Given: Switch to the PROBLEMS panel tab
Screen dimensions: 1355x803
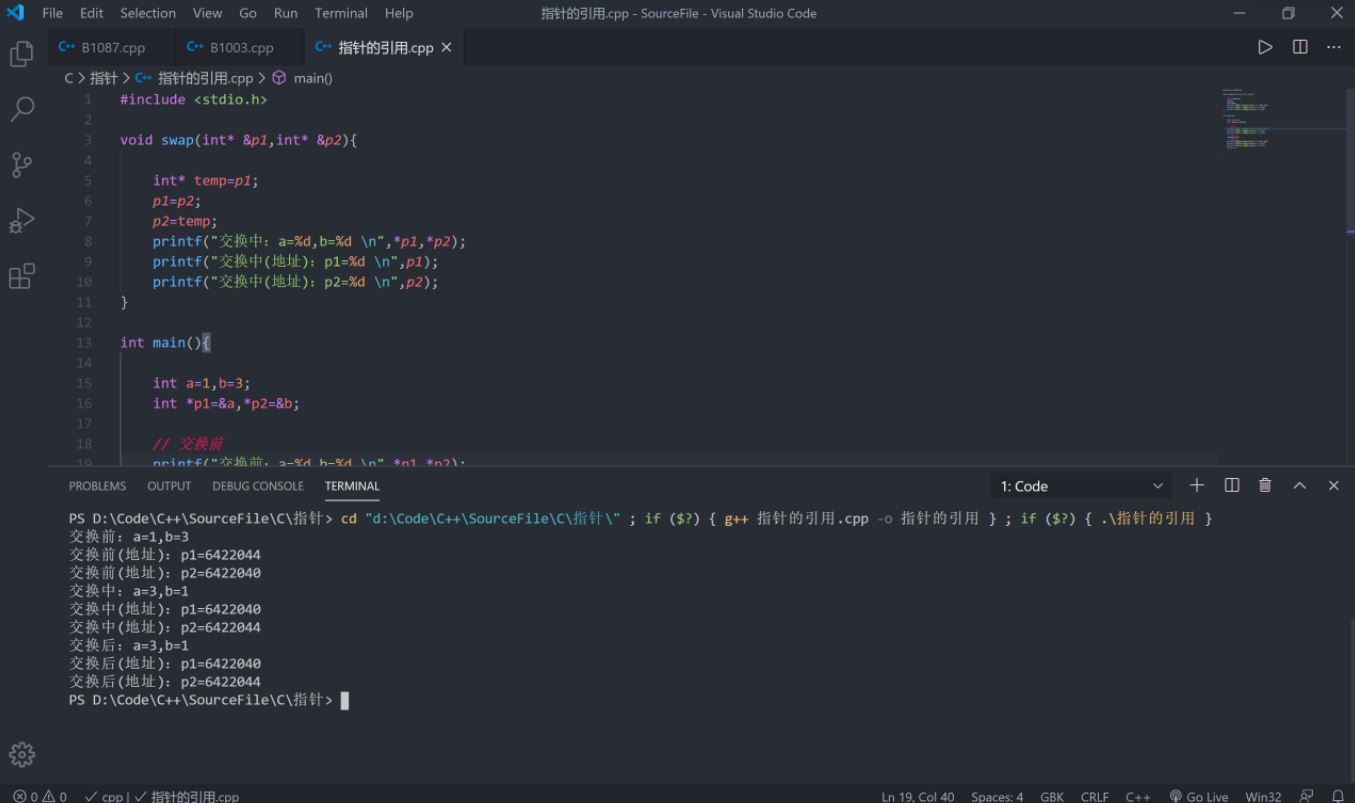Looking at the screenshot, I should click(x=97, y=486).
